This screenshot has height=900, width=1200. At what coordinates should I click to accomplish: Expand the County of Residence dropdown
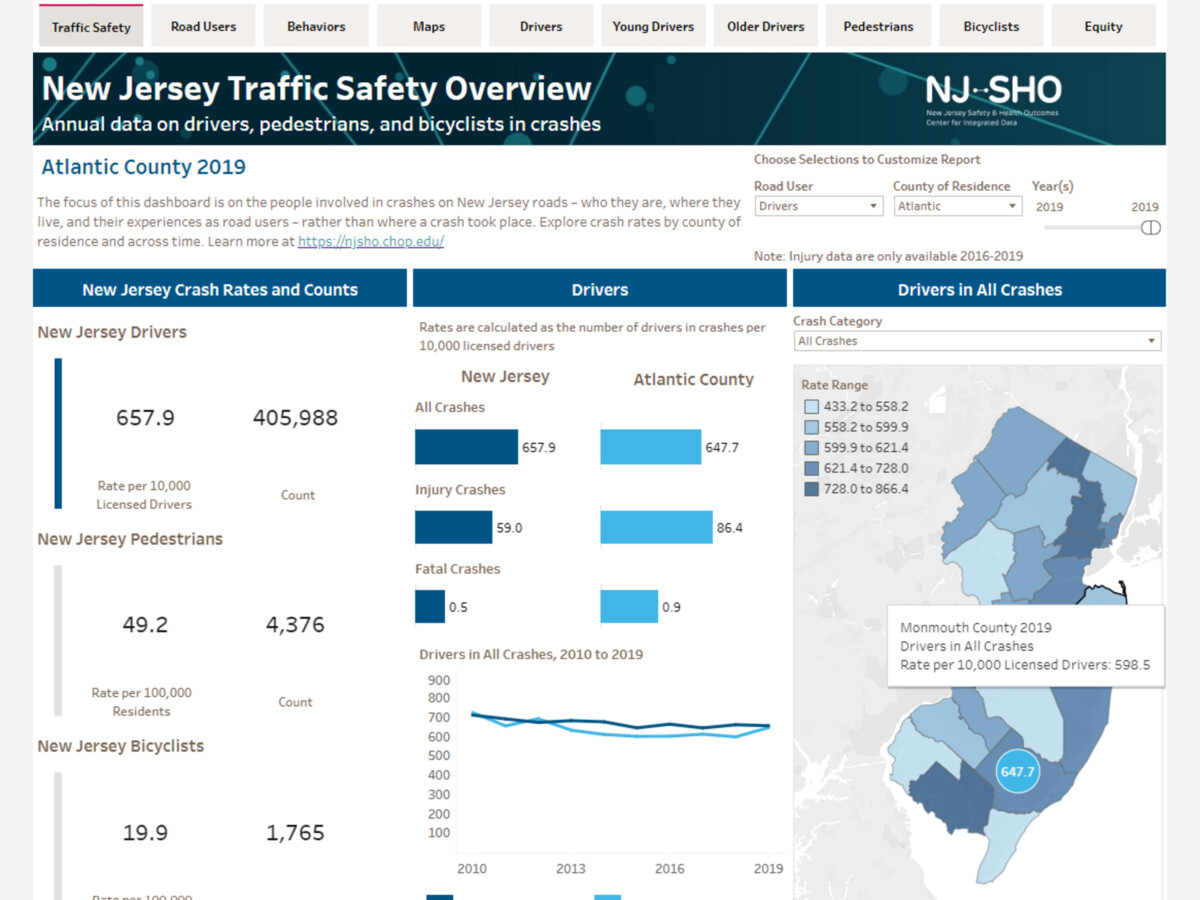956,206
